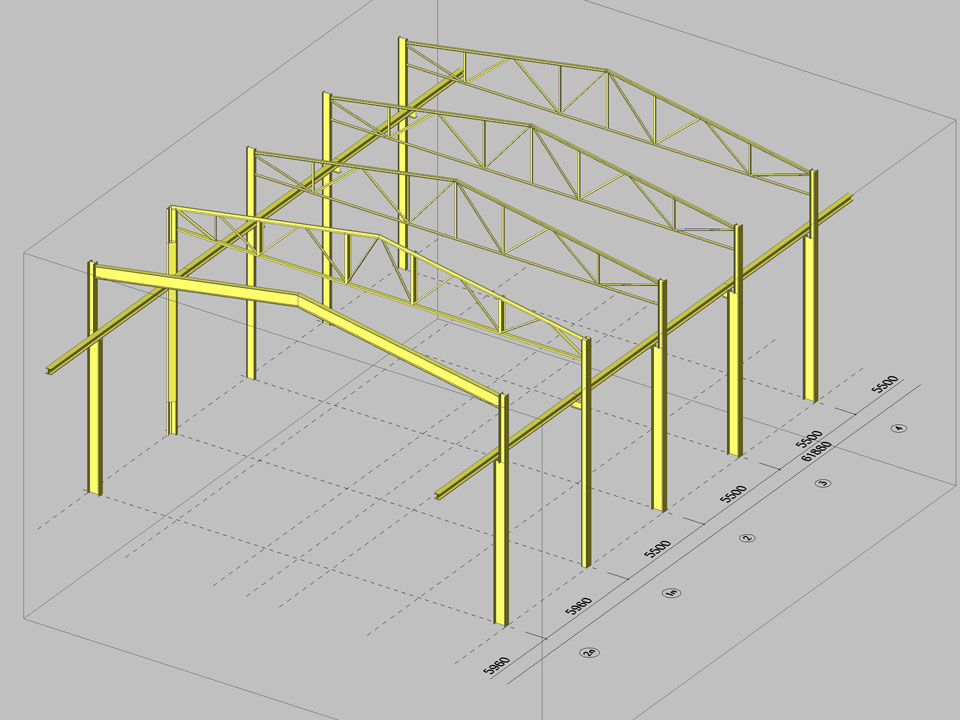Select the second frame's truss apex

(x=376, y=236)
